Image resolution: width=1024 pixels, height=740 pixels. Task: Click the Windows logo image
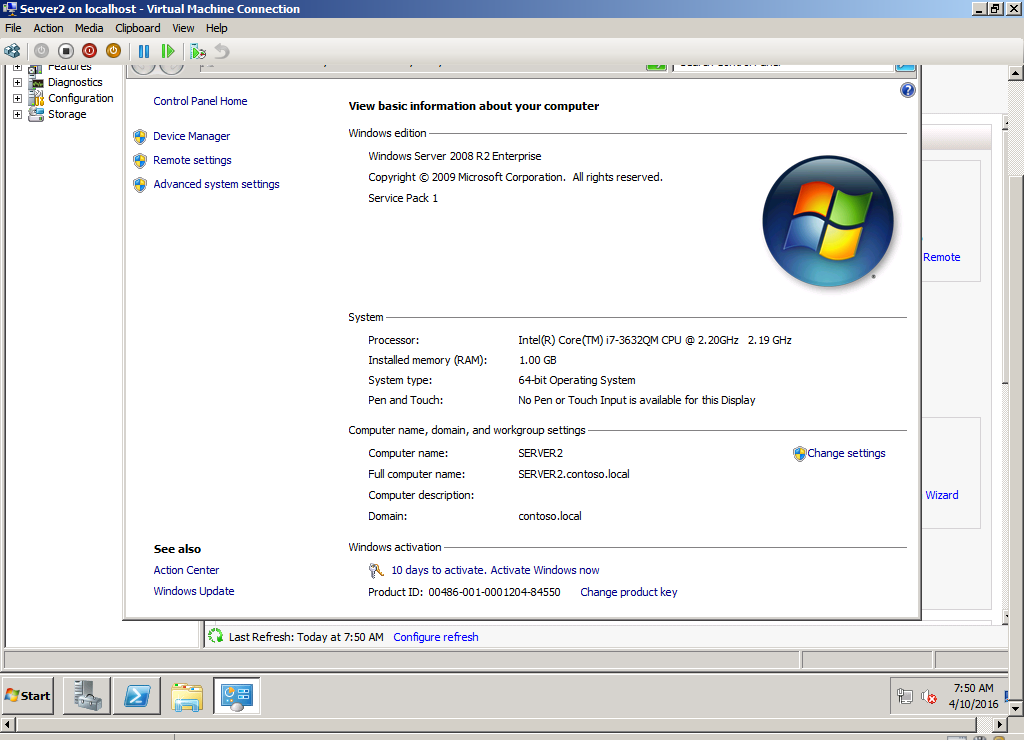827,221
